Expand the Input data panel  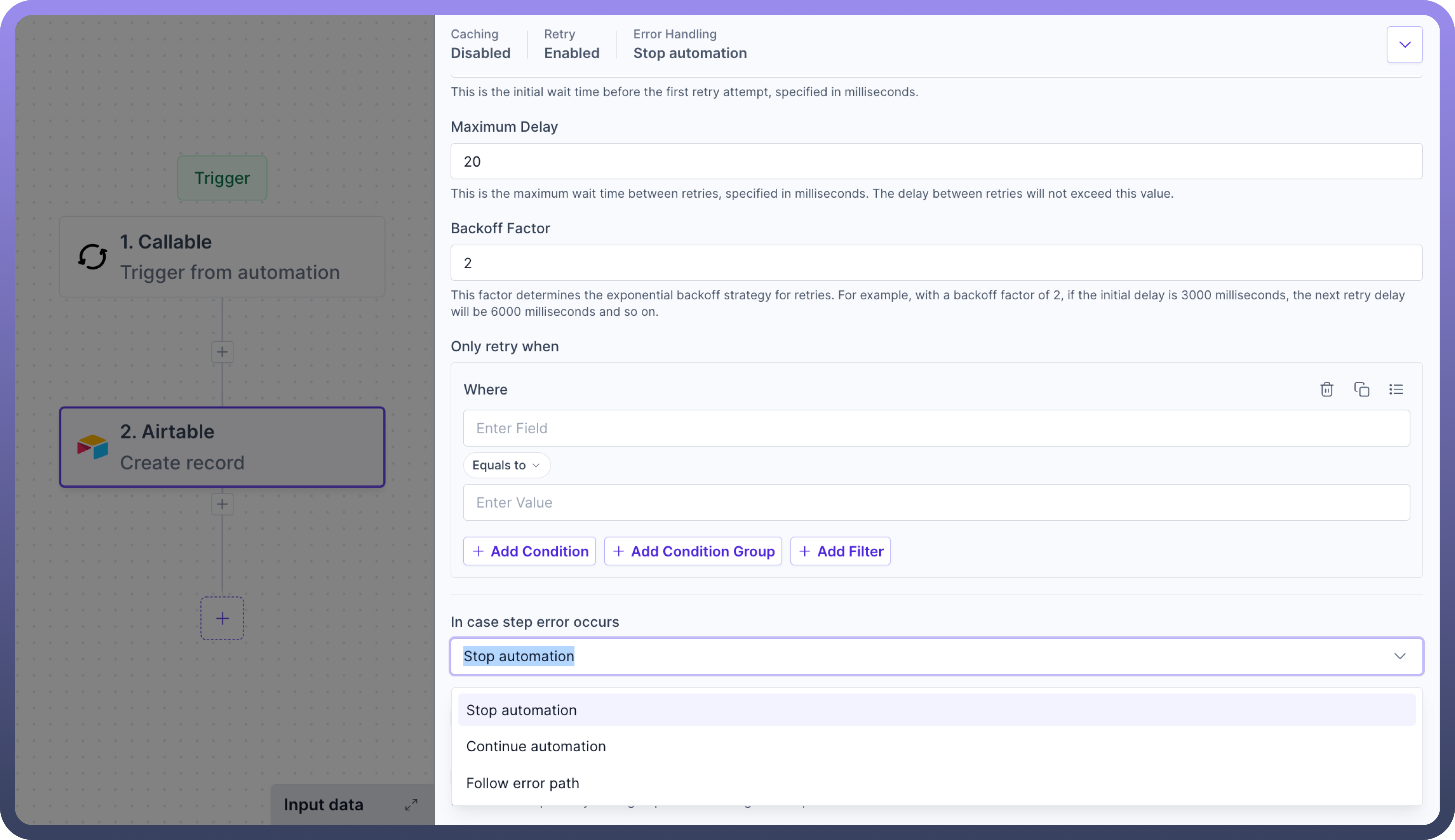[x=411, y=804]
